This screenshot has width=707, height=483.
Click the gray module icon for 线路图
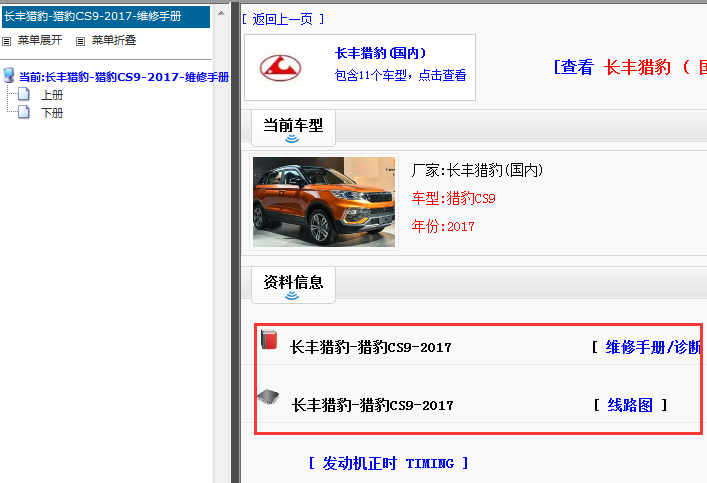click(x=268, y=396)
